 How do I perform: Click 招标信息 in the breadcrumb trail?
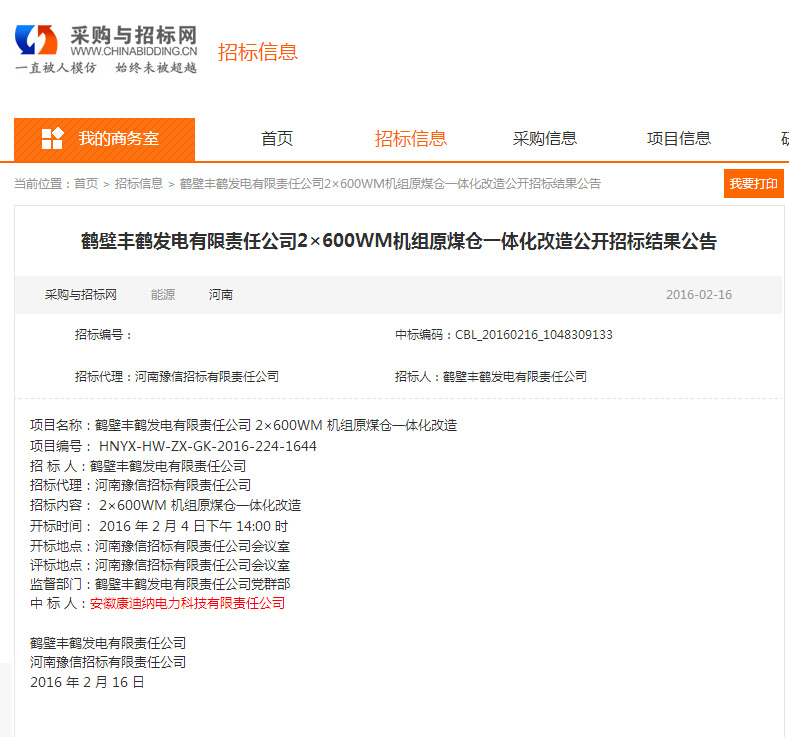(x=139, y=184)
